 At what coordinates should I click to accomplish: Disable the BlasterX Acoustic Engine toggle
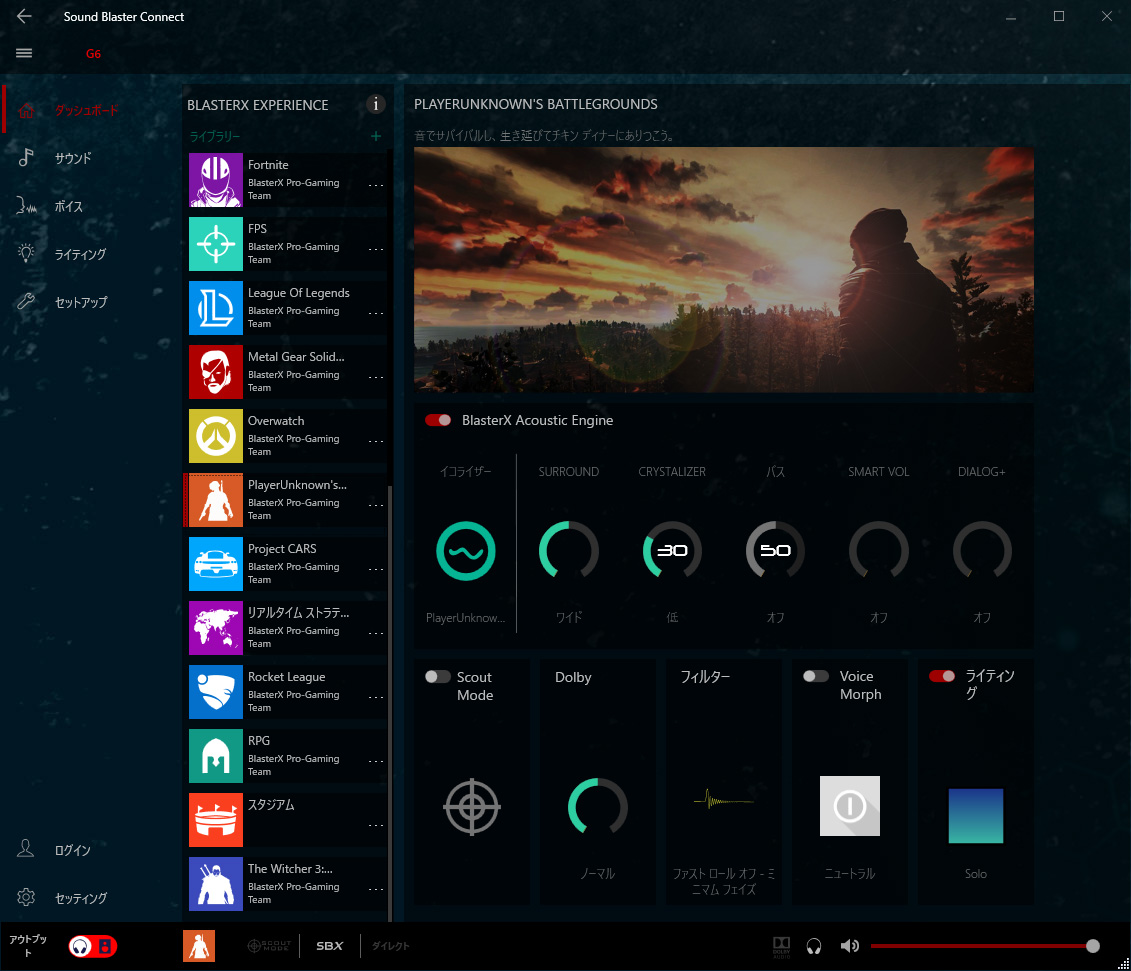(x=438, y=420)
